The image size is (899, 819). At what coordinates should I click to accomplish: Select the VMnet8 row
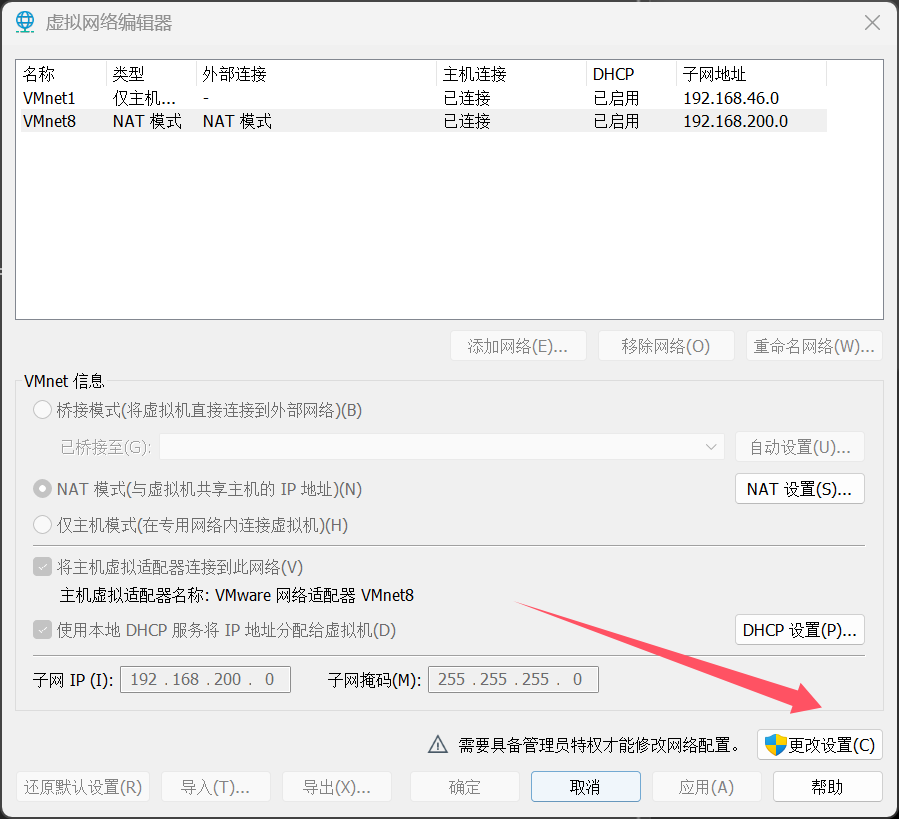click(424, 121)
